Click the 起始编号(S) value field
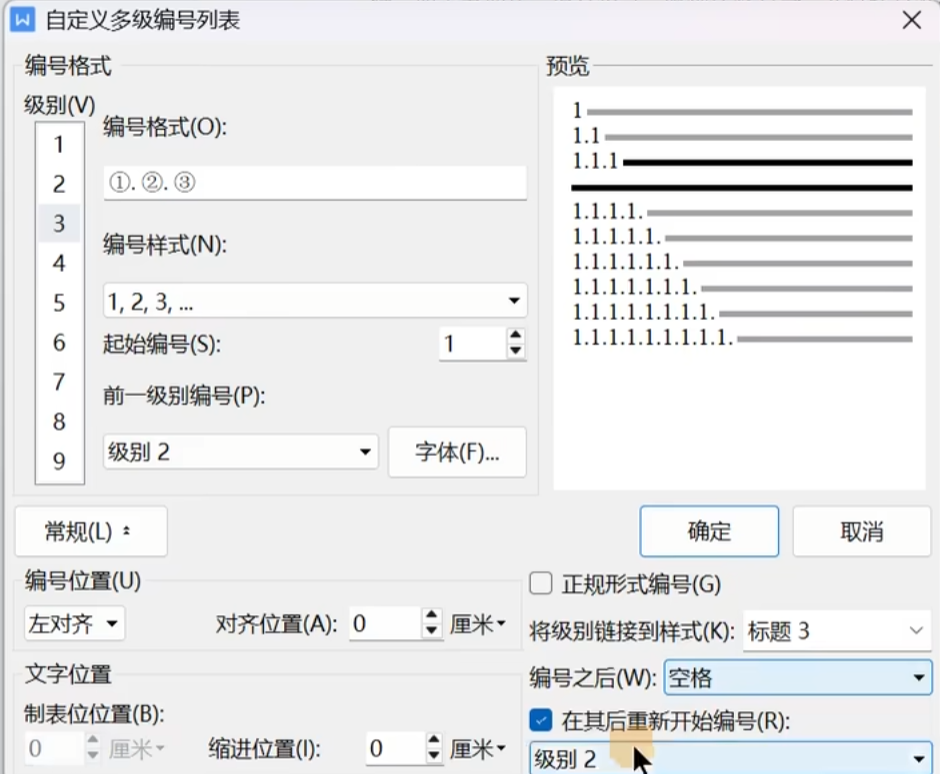This screenshot has height=774, width=940. (x=472, y=344)
